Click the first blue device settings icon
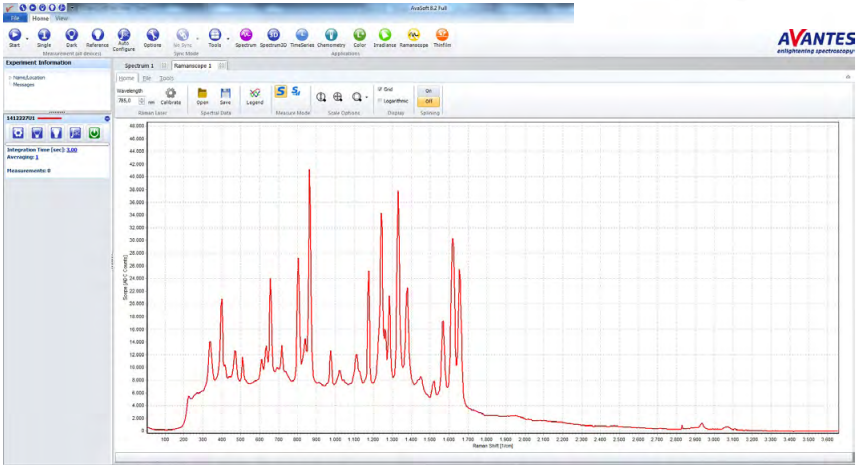 click(x=18, y=133)
